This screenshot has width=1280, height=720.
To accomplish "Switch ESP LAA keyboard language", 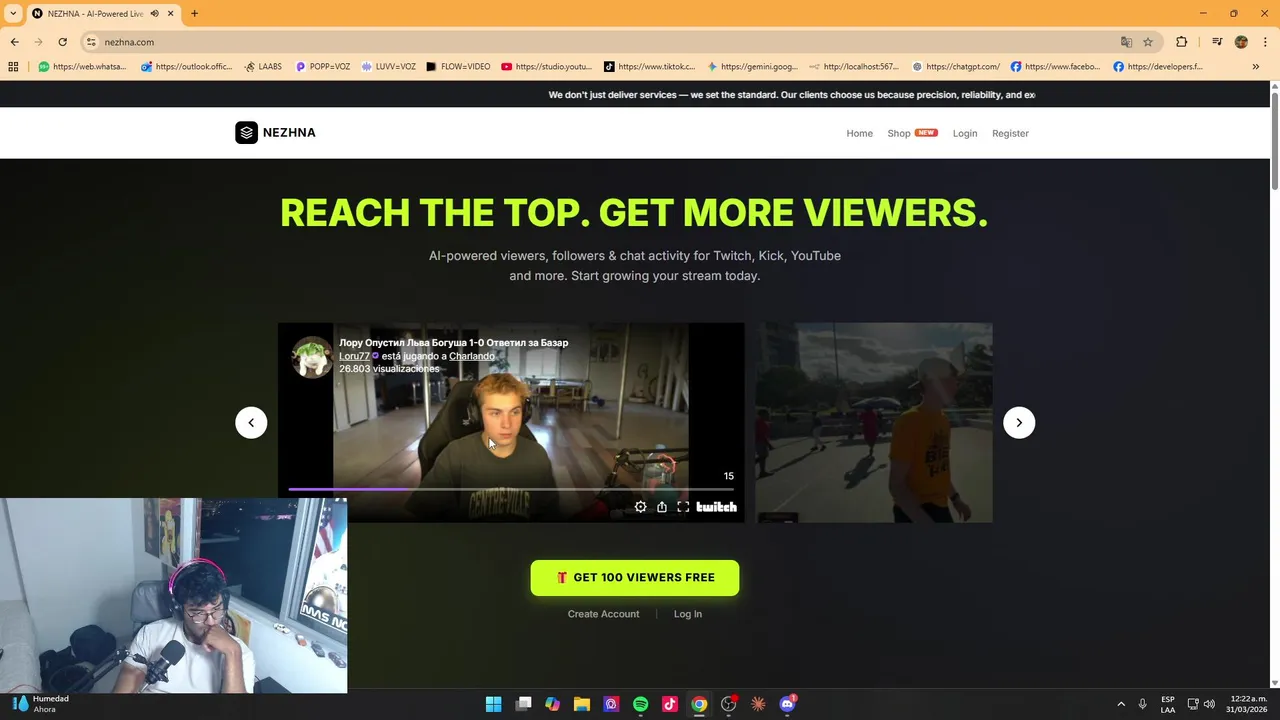I will click(1168, 704).
